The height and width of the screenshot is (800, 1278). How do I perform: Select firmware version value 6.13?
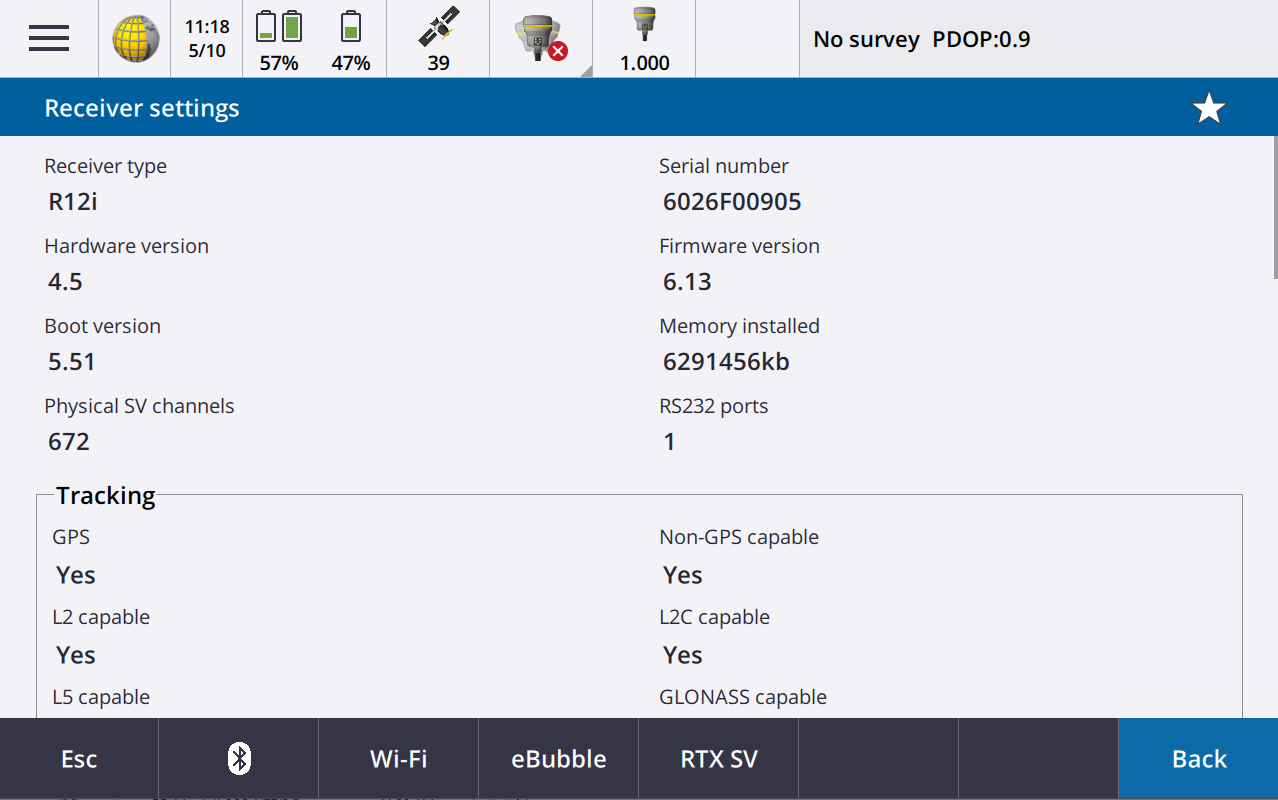[x=687, y=282]
